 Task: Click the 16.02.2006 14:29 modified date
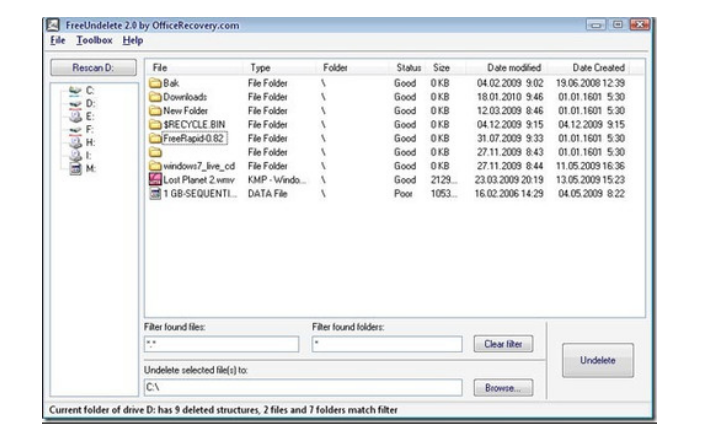click(x=509, y=193)
